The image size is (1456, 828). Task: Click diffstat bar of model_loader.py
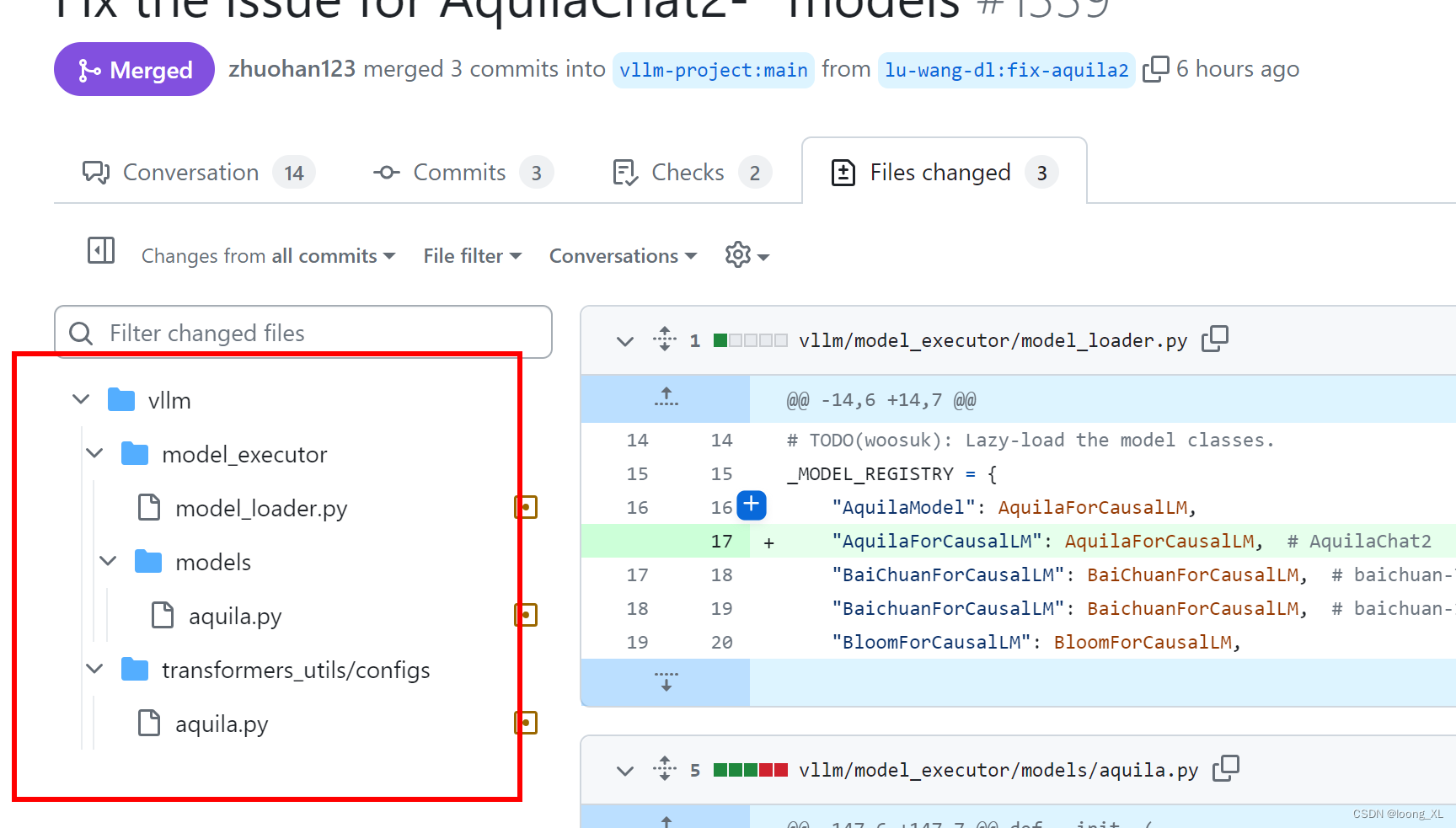[x=751, y=340]
